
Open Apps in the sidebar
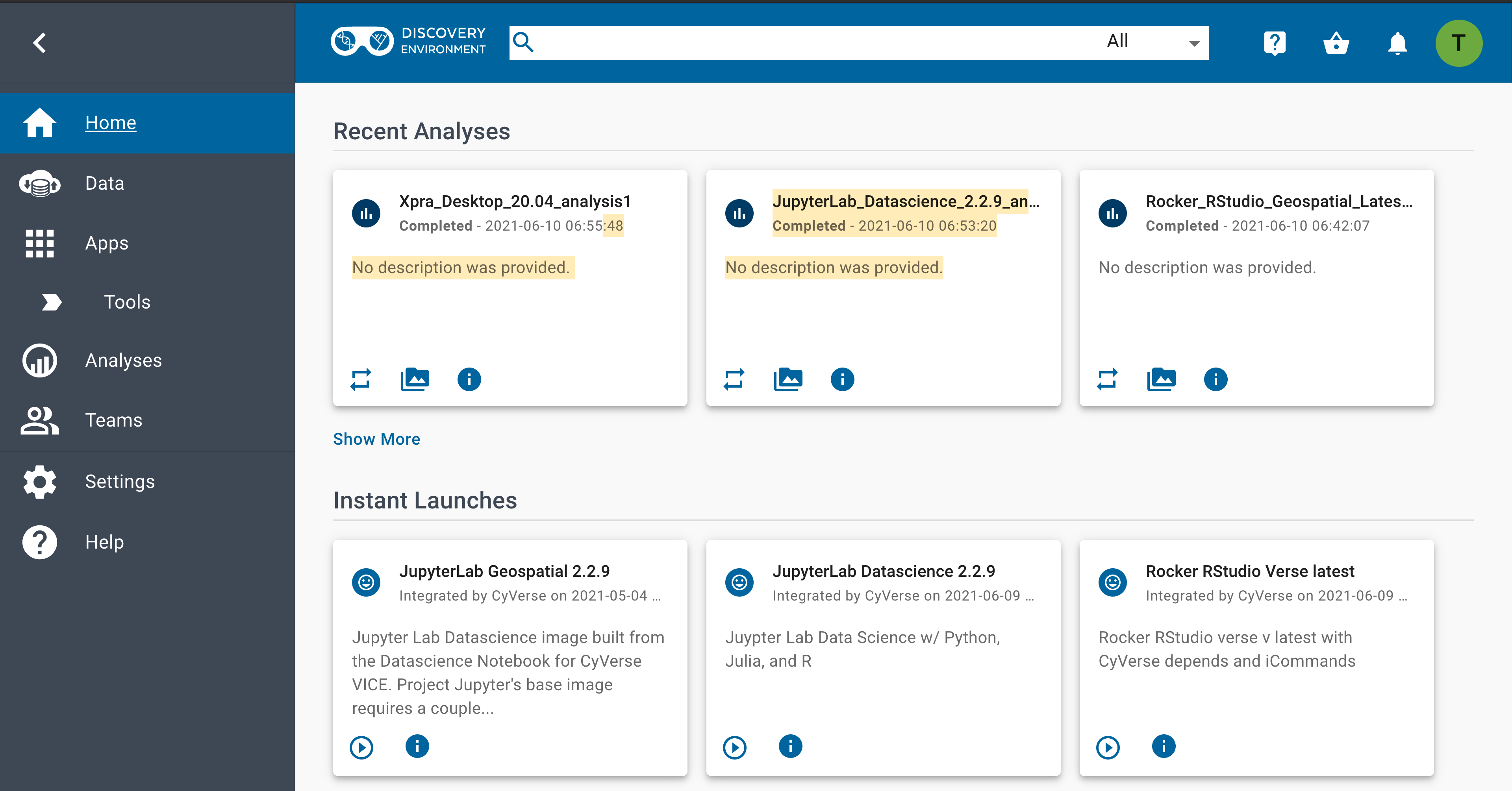pos(107,243)
